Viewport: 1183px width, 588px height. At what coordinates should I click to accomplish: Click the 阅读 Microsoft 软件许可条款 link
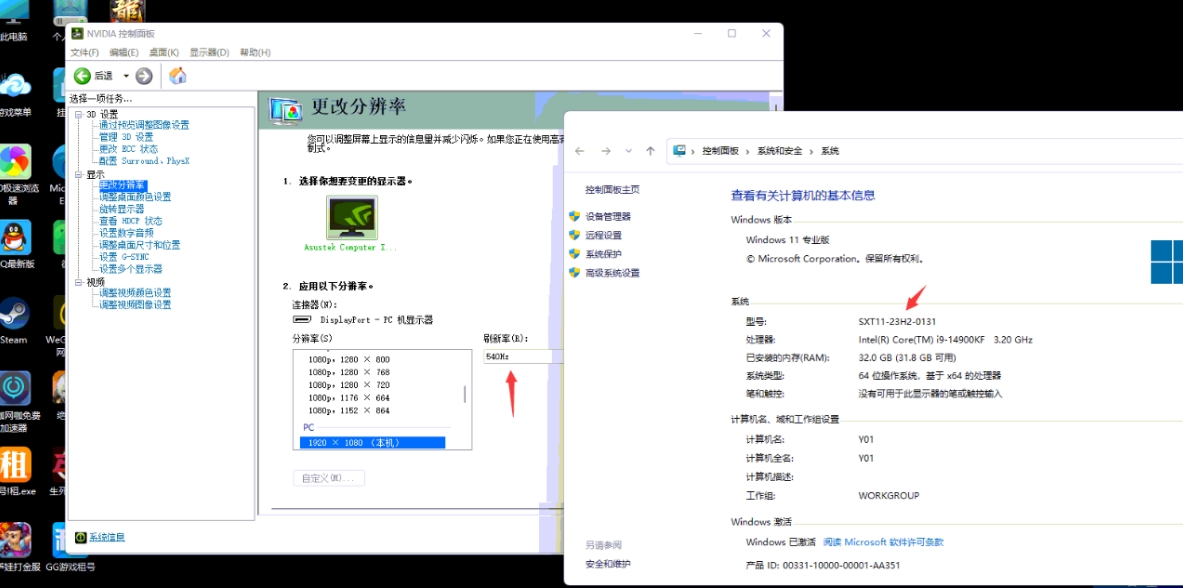point(883,542)
